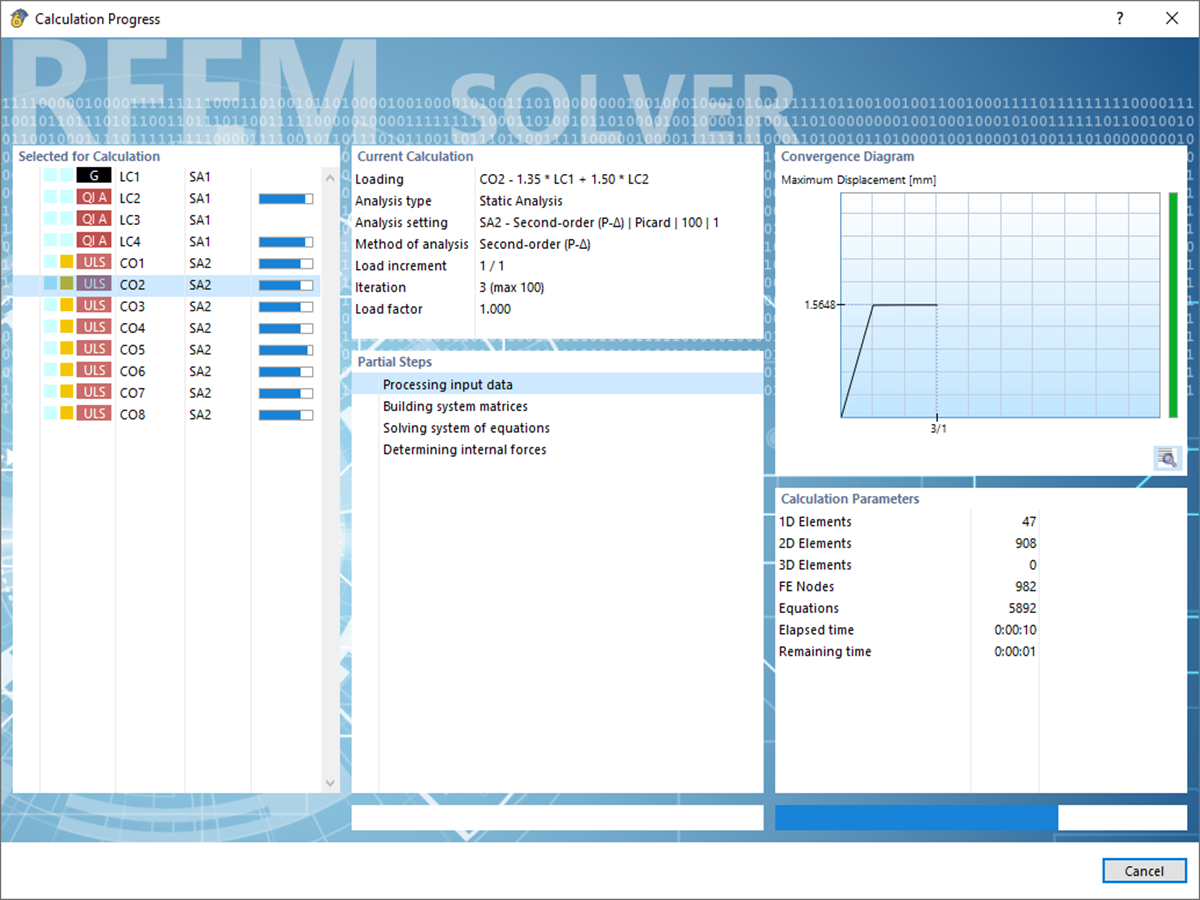Click the ULS badge for CO8

(94, 414)
